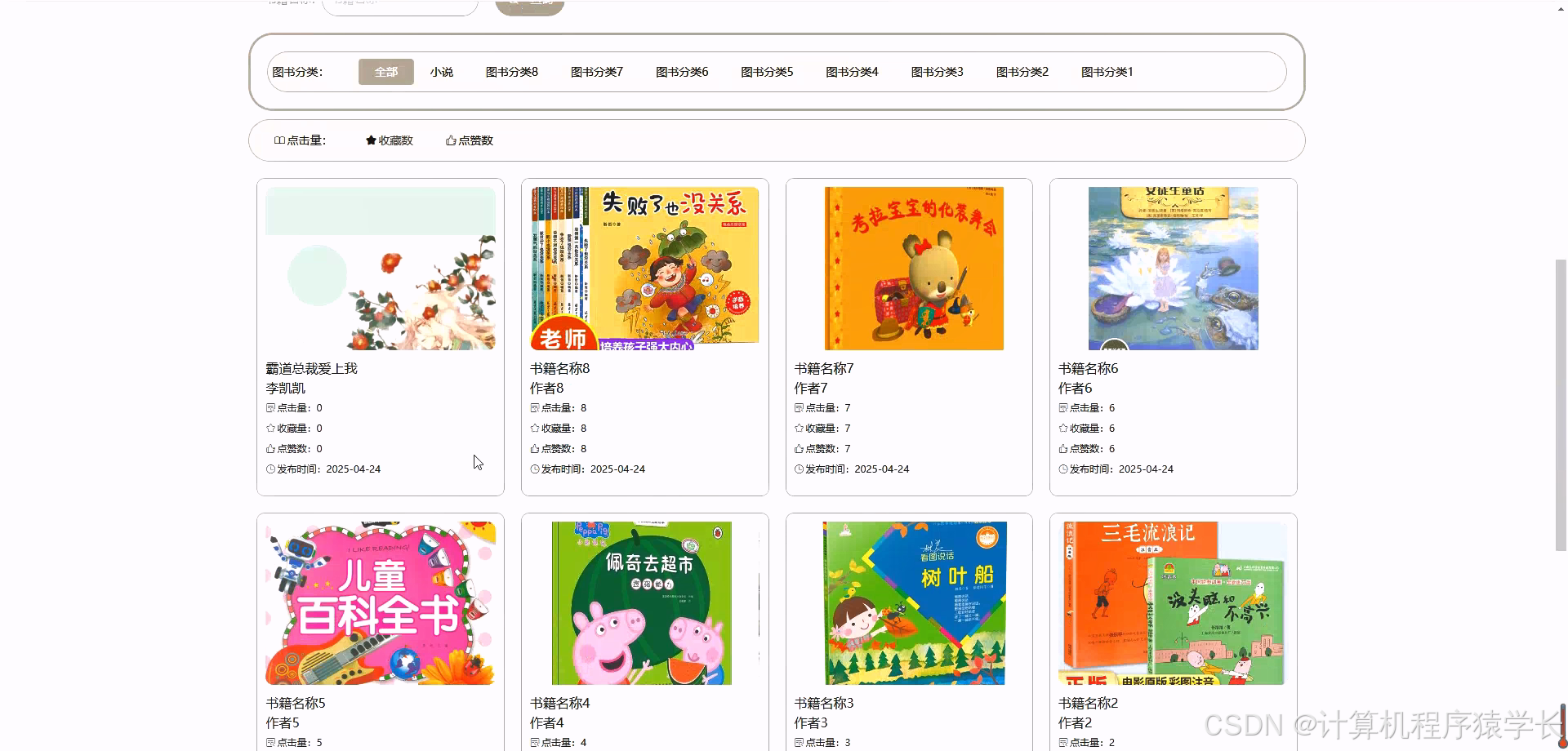
Task: Click author text 作者6
Action: pos(1076,389)
